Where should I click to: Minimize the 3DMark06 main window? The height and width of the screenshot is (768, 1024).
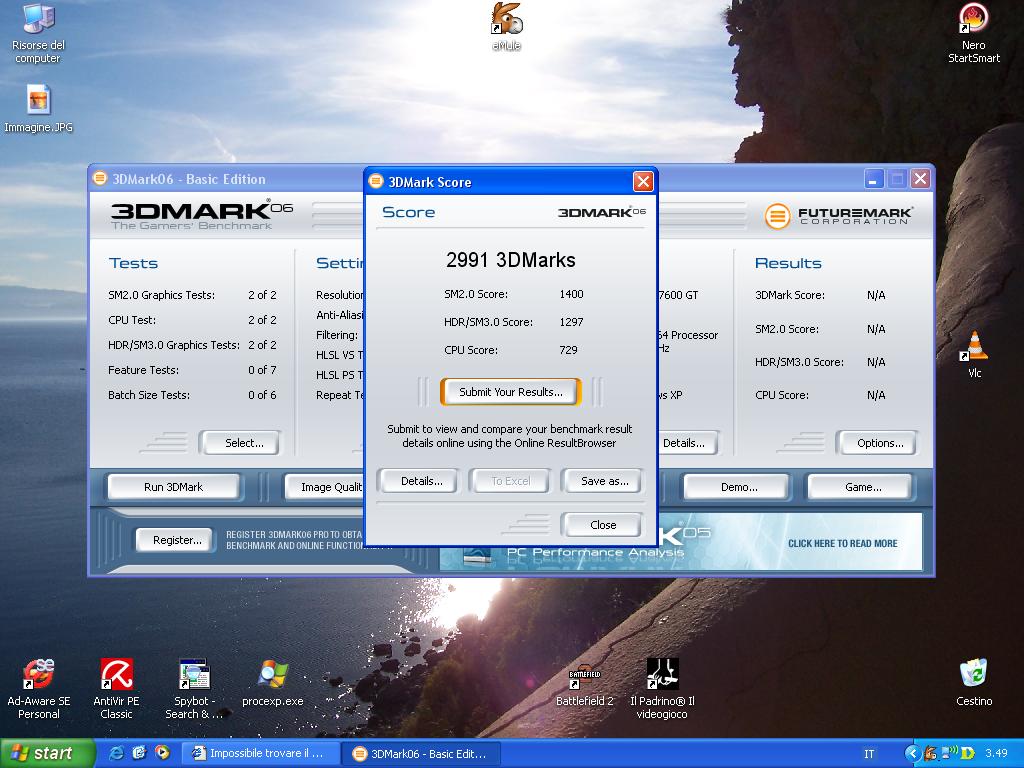coord(874,179)
